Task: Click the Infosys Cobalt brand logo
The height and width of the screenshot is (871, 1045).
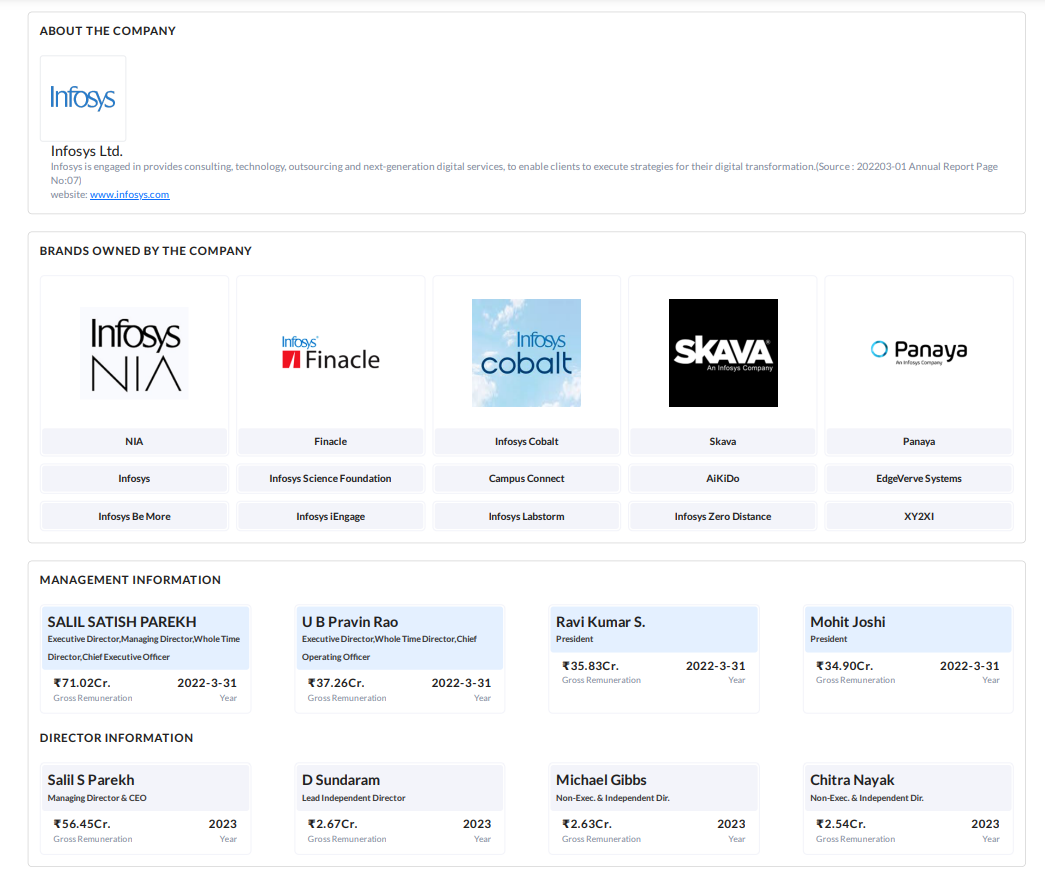Action: (526, 353)
